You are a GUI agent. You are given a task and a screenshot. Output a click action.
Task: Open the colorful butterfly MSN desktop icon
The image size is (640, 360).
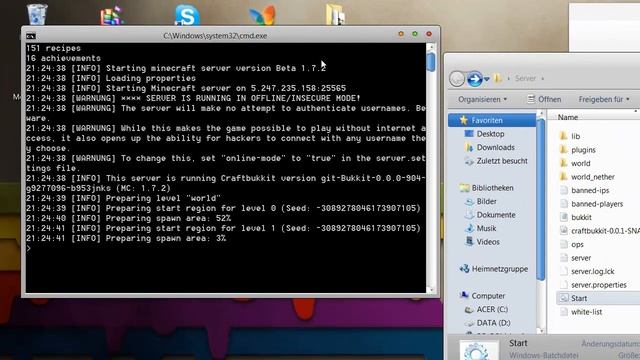pyautogui.click(x=262, y=16)
